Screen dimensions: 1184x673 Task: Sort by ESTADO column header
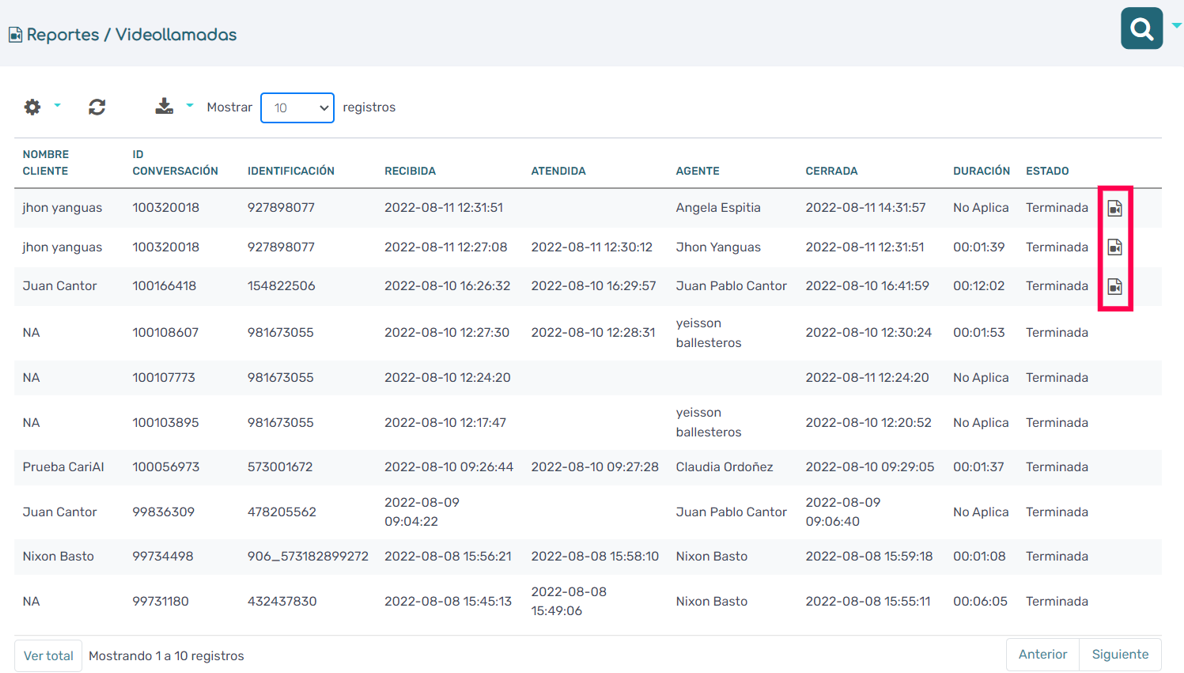tap(1047, 171)
